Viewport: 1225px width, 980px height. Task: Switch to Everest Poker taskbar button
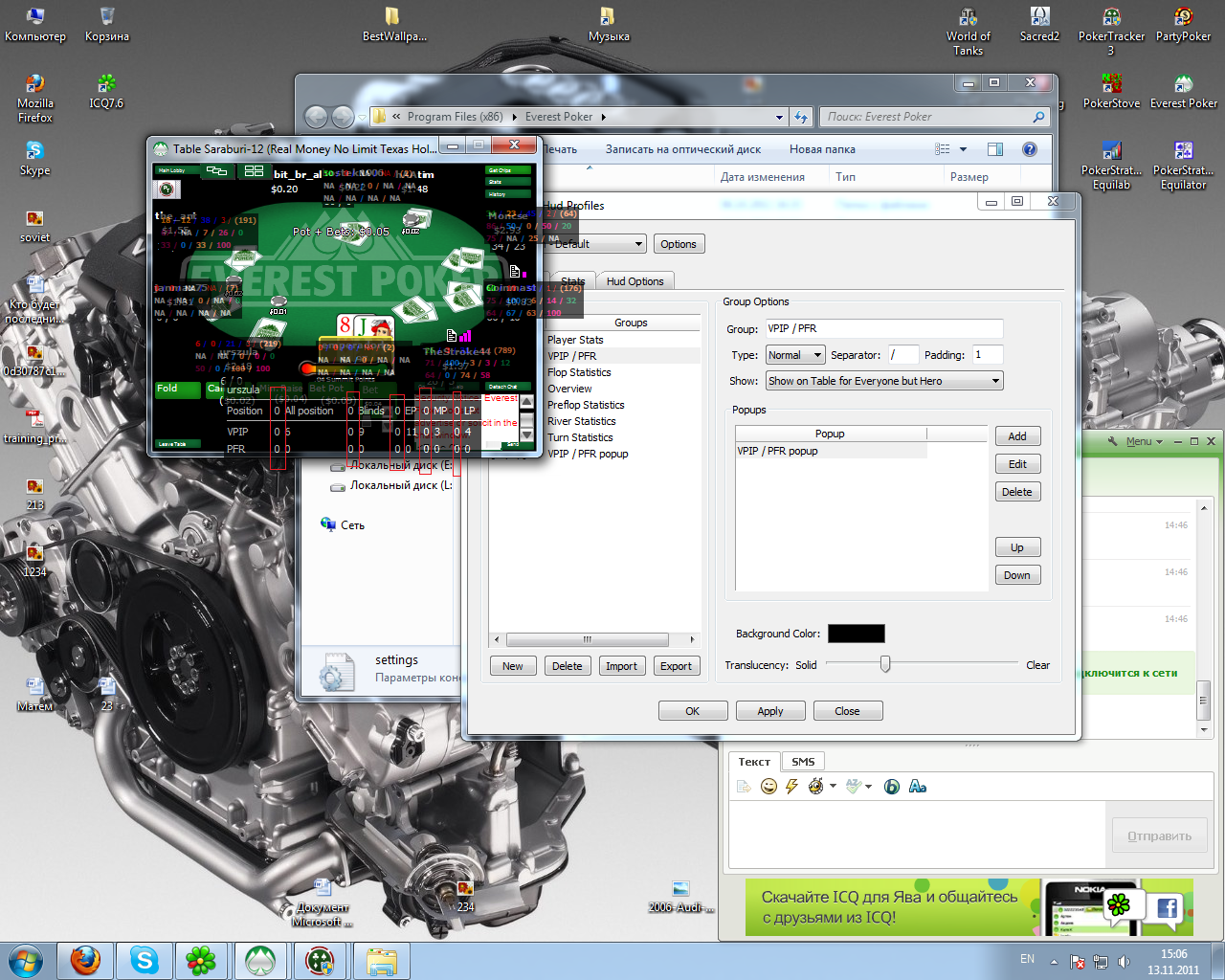[260, 960]
